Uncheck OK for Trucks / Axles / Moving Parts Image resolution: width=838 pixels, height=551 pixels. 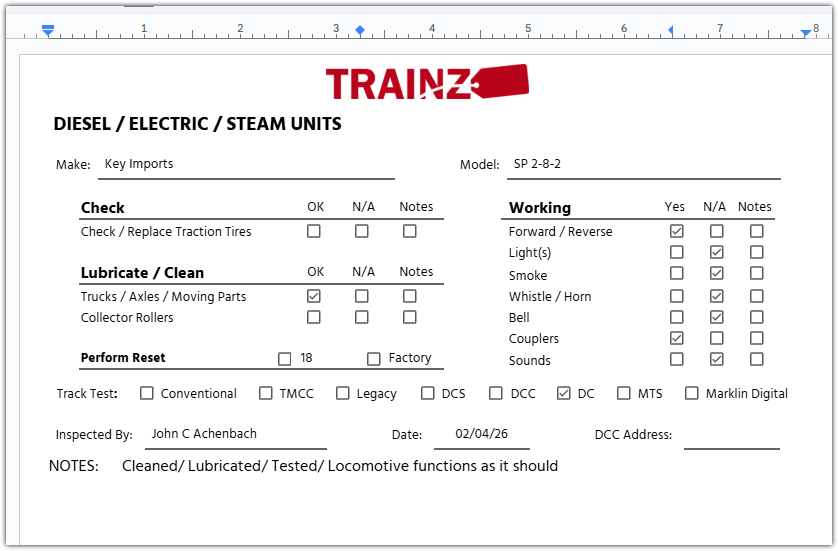314,296
